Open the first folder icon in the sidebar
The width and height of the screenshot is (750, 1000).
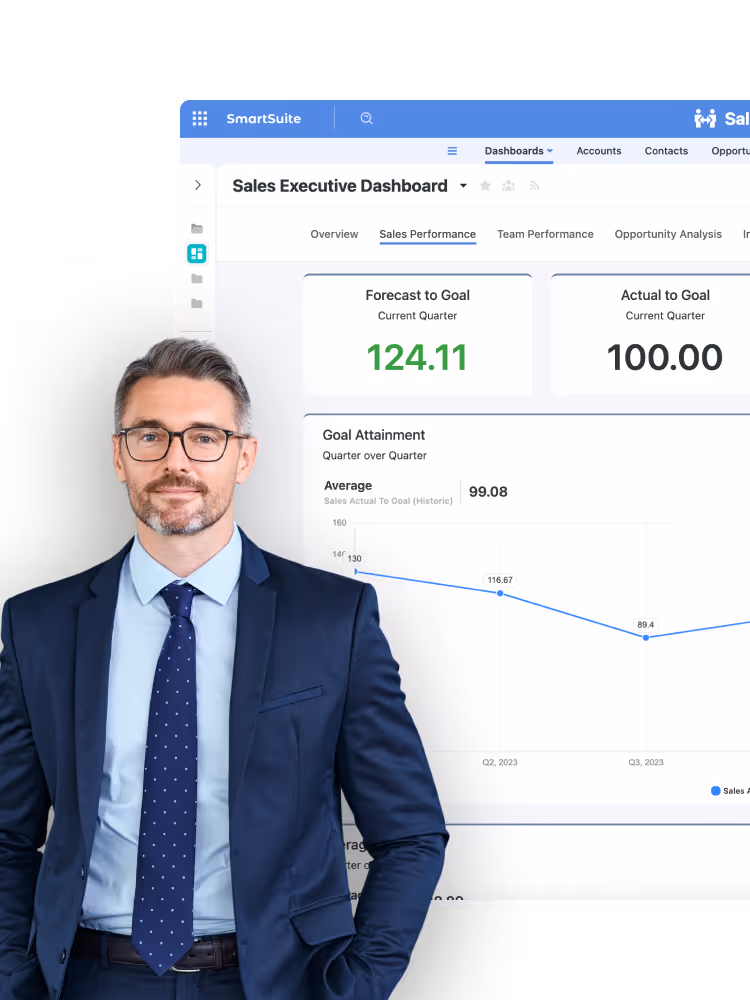(x=197, y=228)
